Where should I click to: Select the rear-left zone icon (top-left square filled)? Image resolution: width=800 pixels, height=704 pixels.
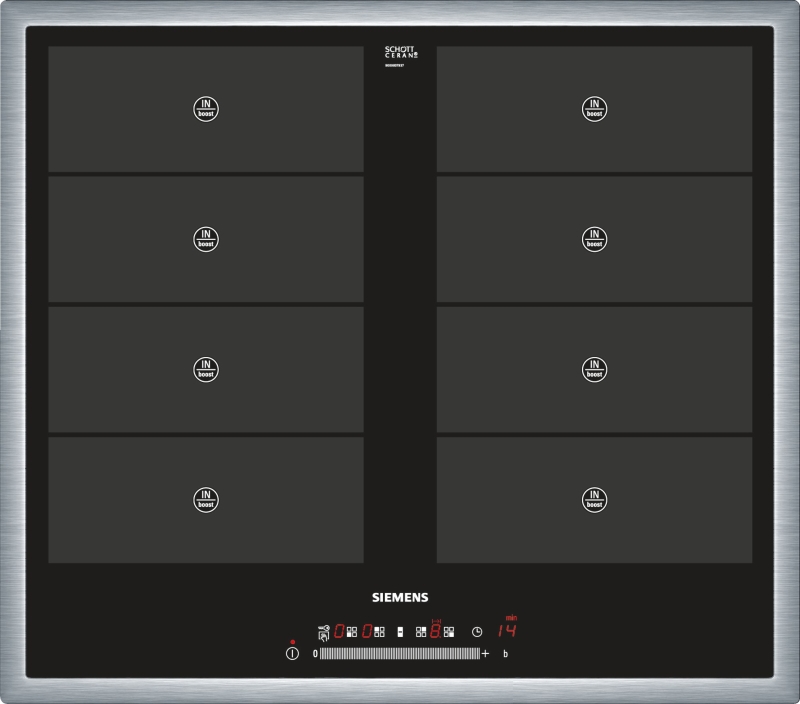tap(380, 632)
